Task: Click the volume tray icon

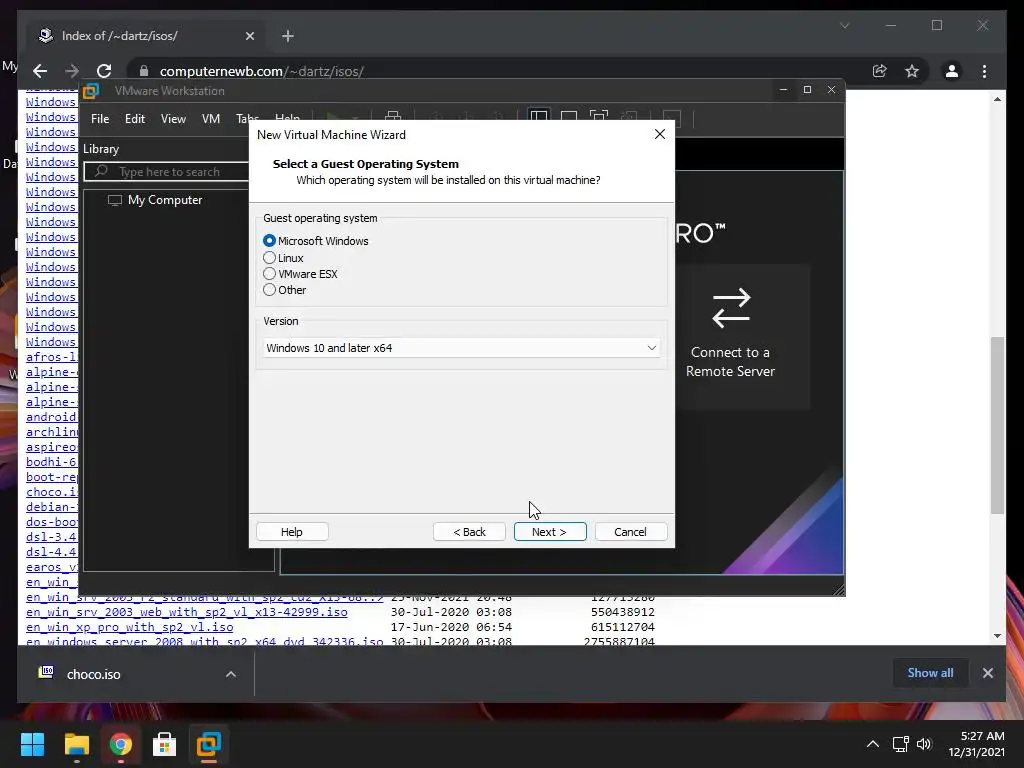Action: pos(924,744)
